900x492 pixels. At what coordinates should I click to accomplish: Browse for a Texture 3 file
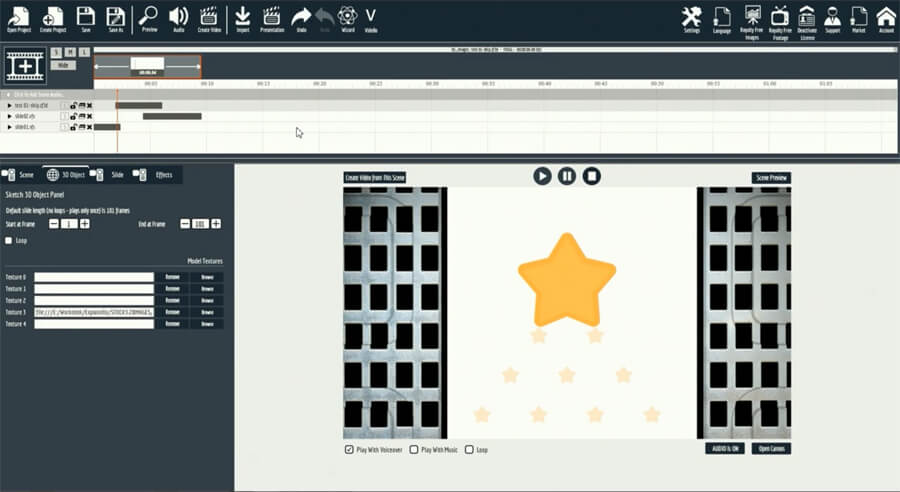click(207, 312)
